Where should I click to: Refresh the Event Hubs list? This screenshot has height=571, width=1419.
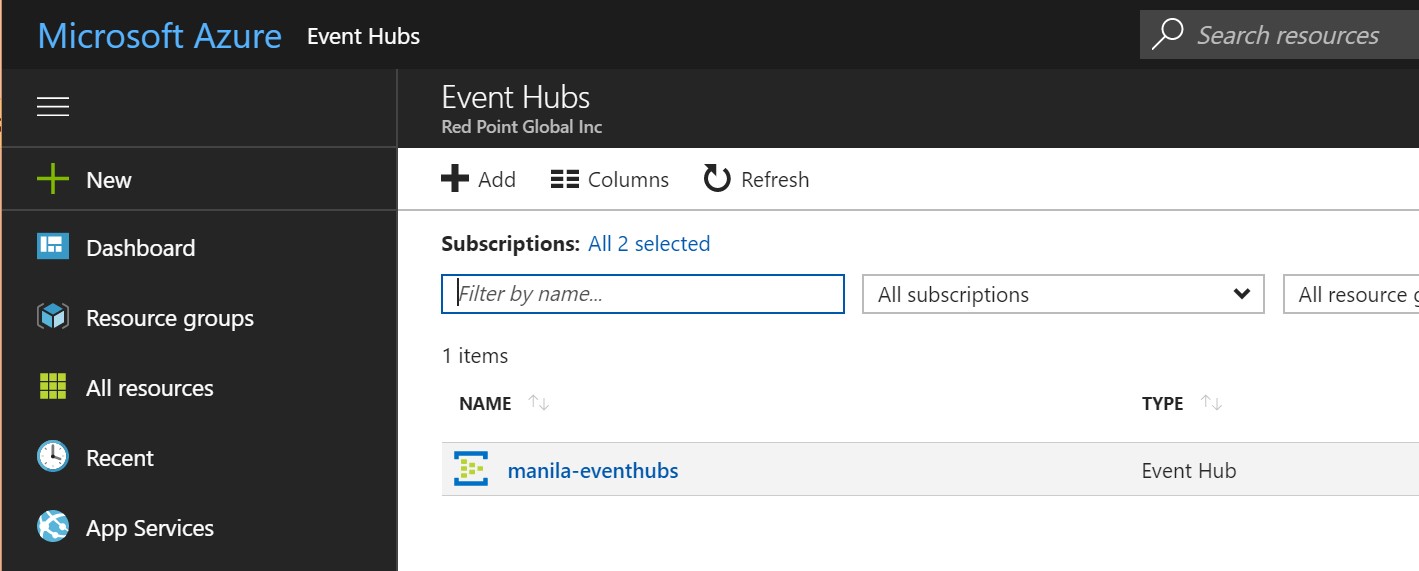[757, 180]
